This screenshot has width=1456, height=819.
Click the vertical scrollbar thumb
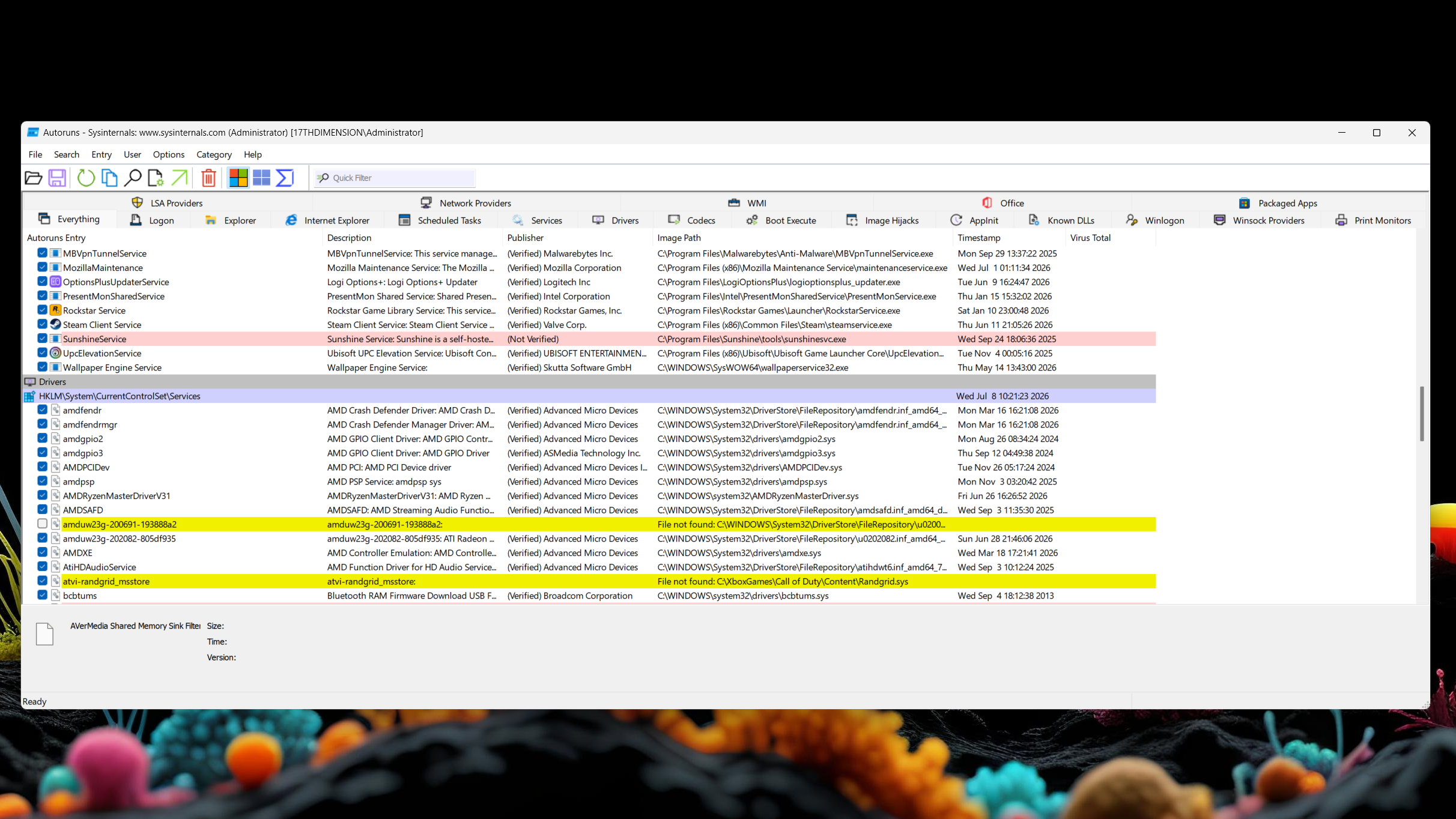click(1422, 414)
